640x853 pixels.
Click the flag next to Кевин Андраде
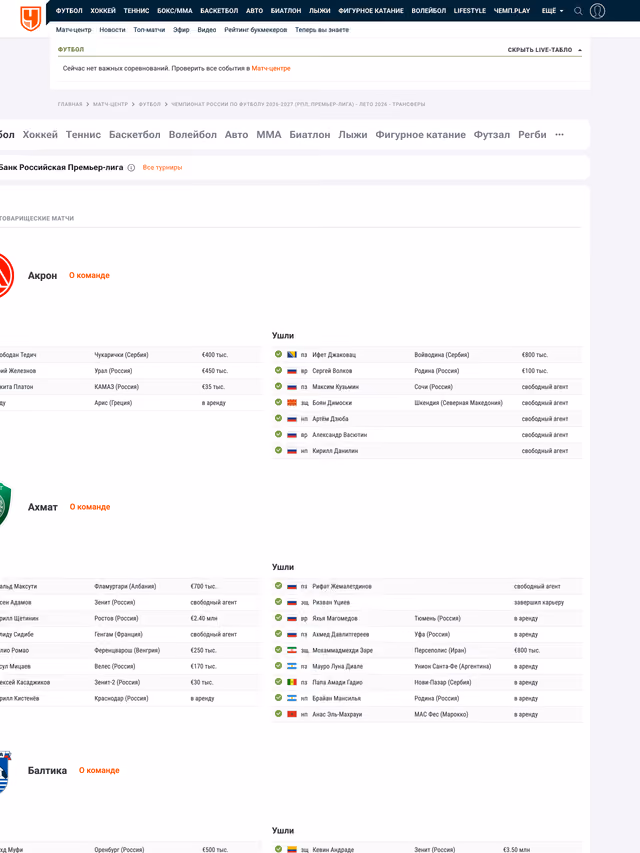292,849
